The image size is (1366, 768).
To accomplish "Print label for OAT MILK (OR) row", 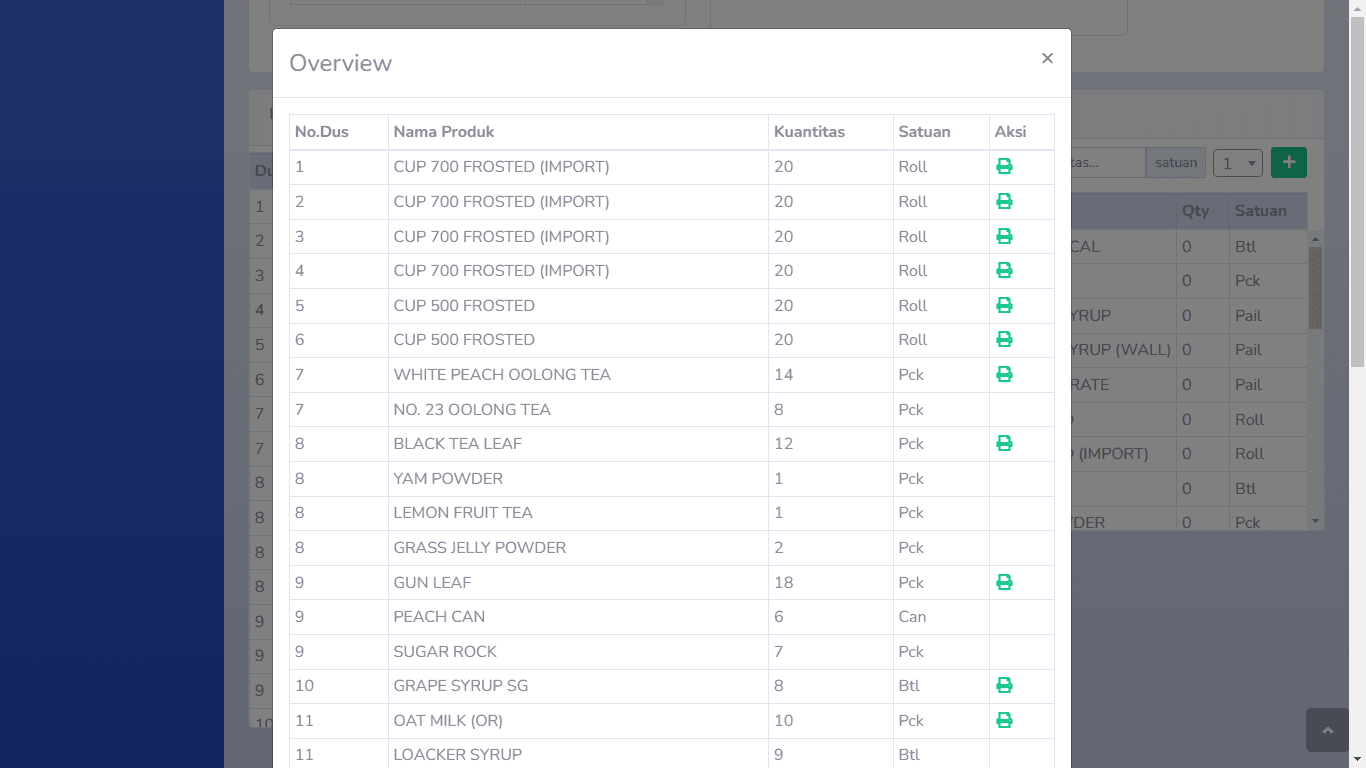I will point(1004,721).
